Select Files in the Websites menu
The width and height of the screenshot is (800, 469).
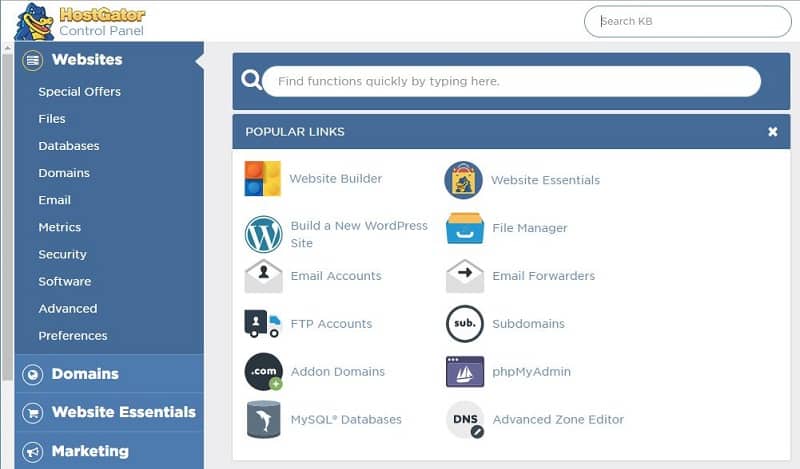pos(52,119)
